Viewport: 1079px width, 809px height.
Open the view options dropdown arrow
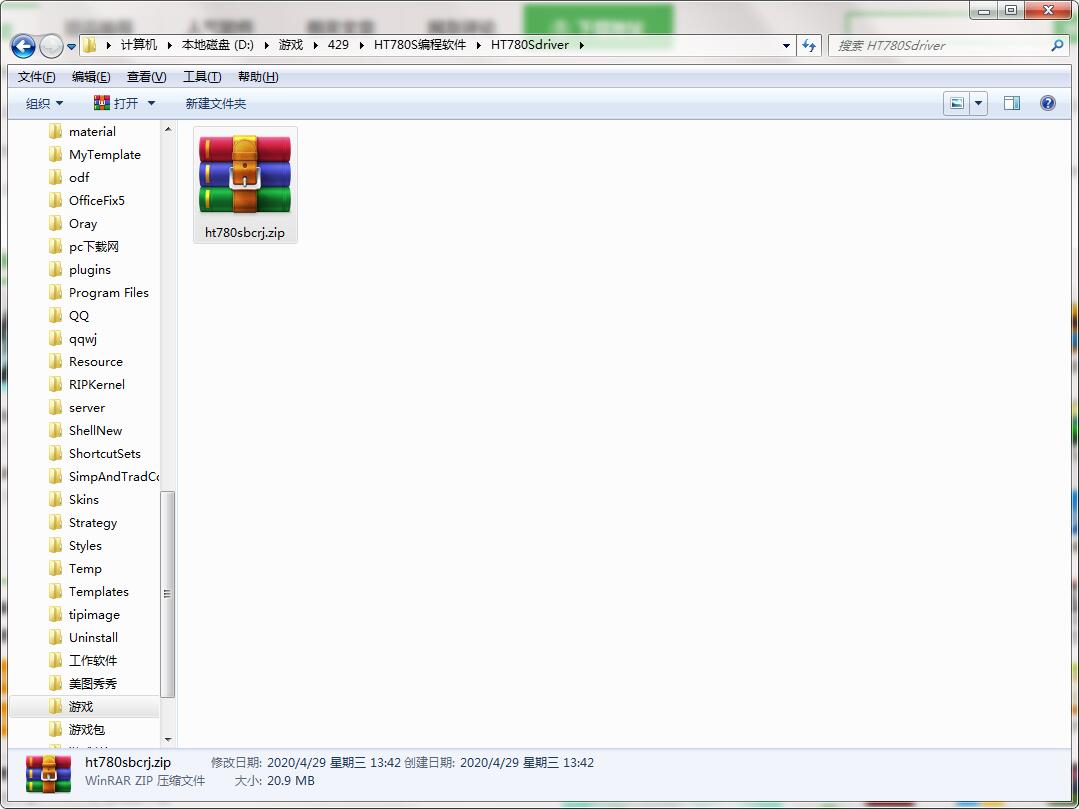point(978,104)
